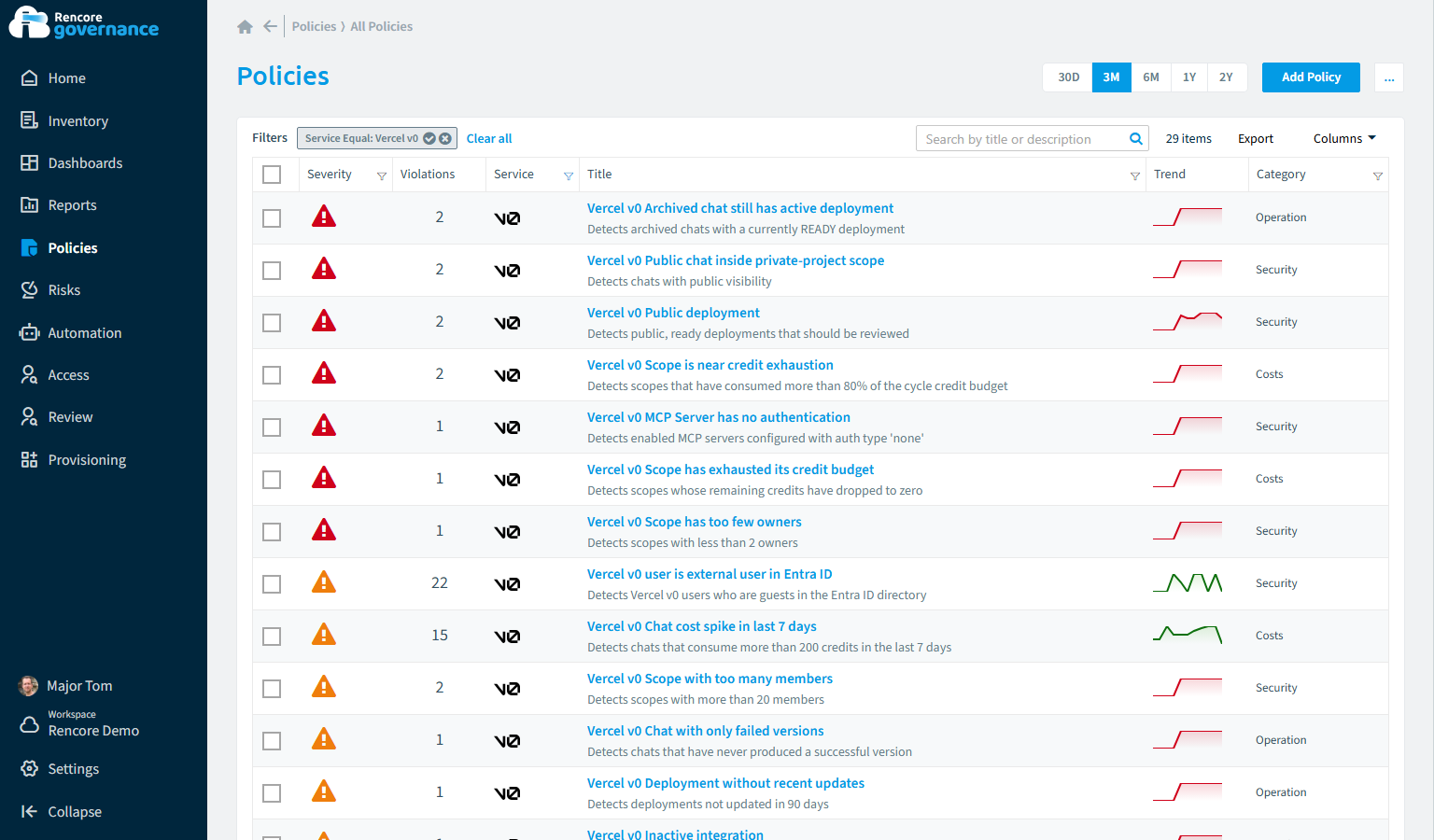Click v0 service logo in Public deployment row

coord(507,323)
